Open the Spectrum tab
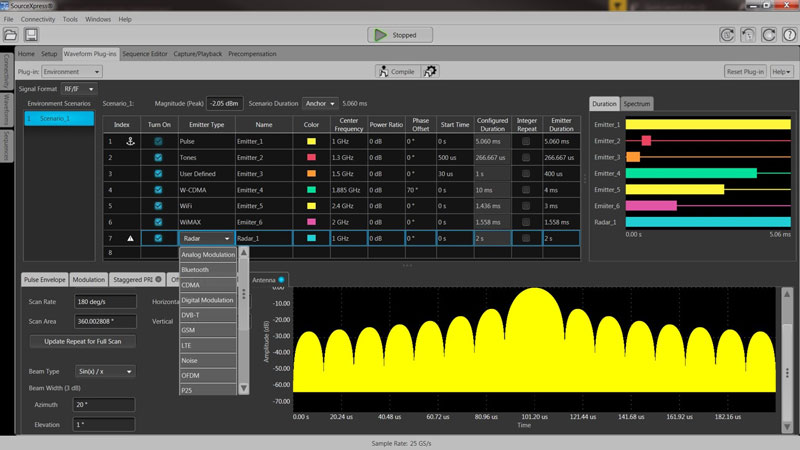 [x=637, y=104]
